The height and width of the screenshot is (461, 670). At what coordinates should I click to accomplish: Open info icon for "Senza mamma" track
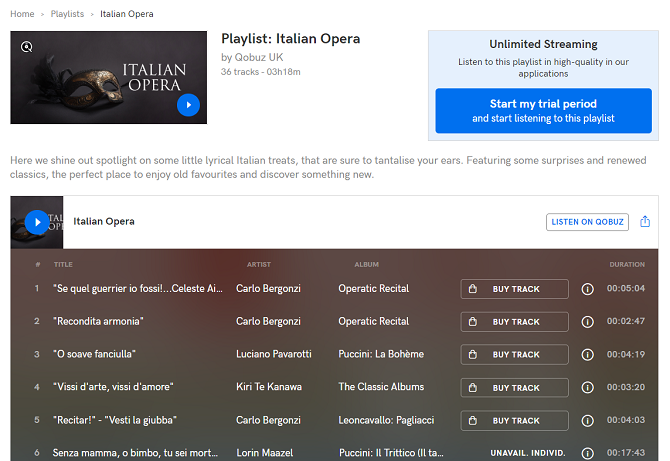coord(587,453)
